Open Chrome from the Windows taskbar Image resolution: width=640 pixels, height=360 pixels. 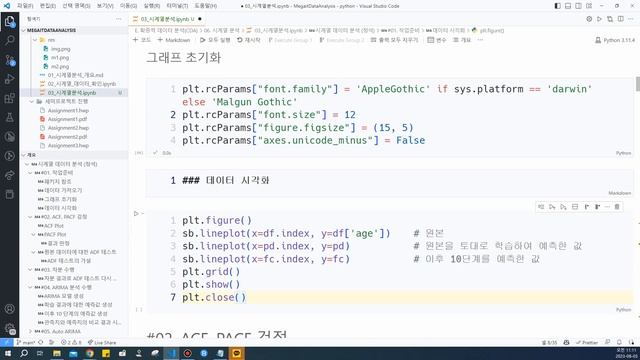[x=89, y=353]
